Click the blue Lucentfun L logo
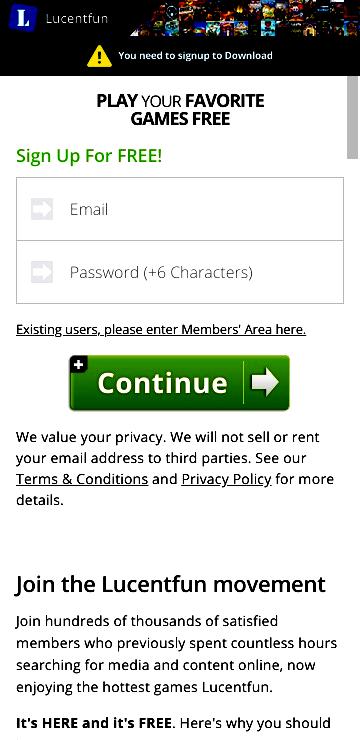 click(x=23, y=17)
